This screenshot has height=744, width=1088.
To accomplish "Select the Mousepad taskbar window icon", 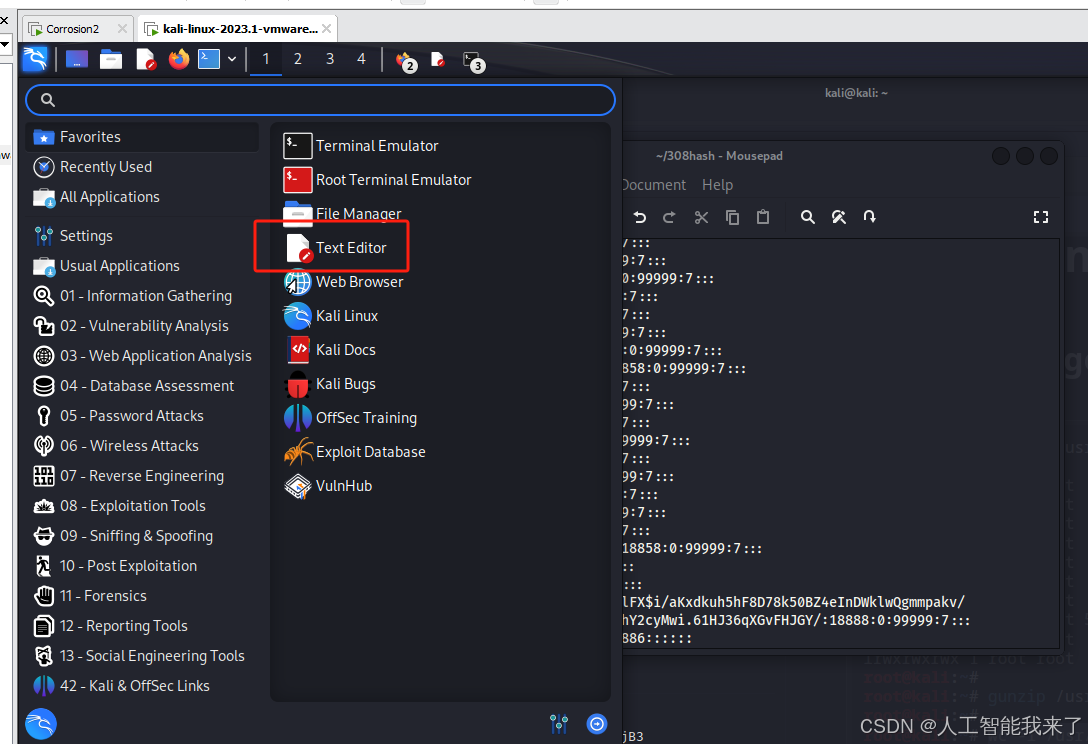I will click(438, 60).
